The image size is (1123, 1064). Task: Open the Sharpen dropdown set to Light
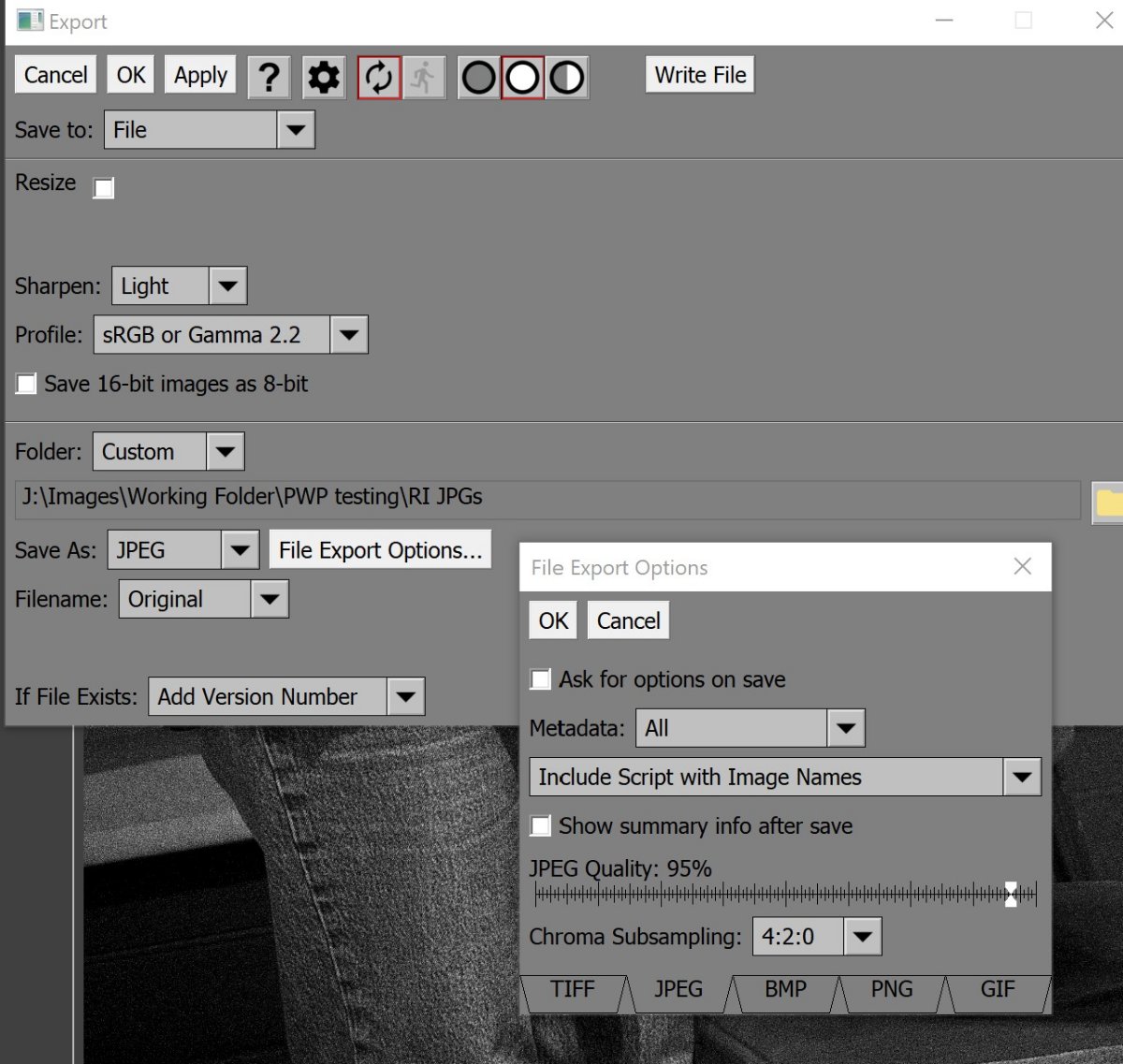pos(227,286)
